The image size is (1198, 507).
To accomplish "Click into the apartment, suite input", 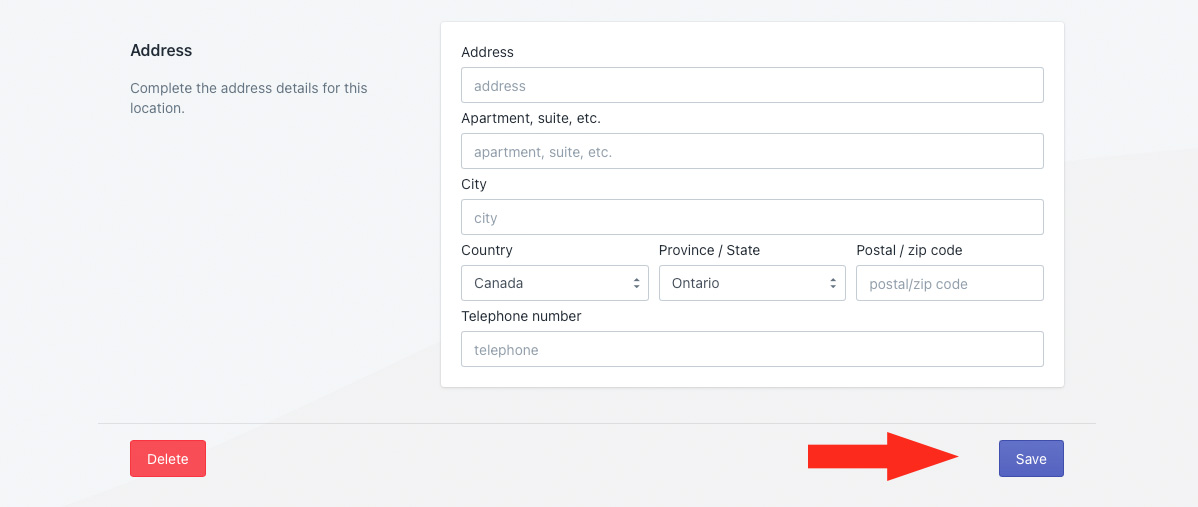I will tap(752, 152).
